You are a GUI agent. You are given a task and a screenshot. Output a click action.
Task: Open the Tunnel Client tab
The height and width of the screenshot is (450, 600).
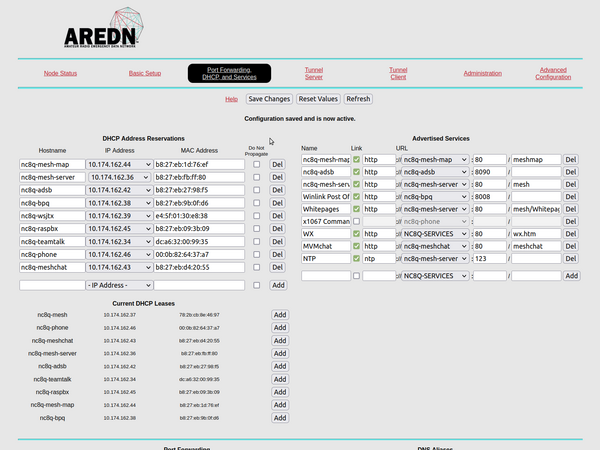pyautogui.click(x=398, y=73)
